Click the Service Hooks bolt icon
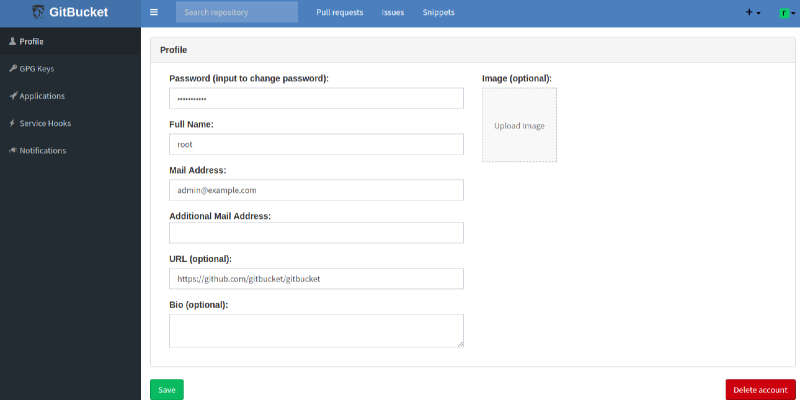The width and height of the screenshot is (800, 400). tap(12, 123)
